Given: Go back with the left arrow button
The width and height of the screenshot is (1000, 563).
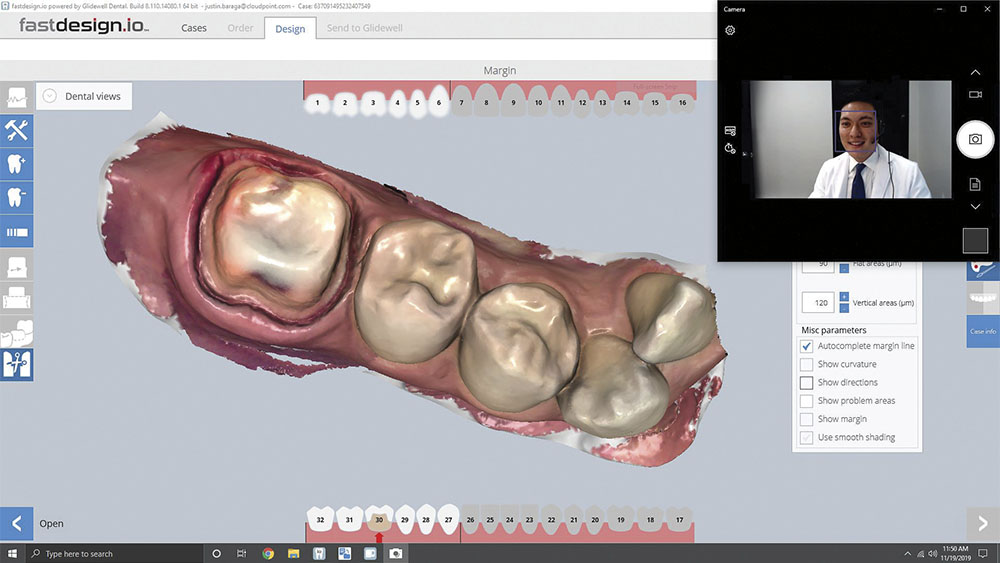Looking at the screenshot, I should [16, 523].
